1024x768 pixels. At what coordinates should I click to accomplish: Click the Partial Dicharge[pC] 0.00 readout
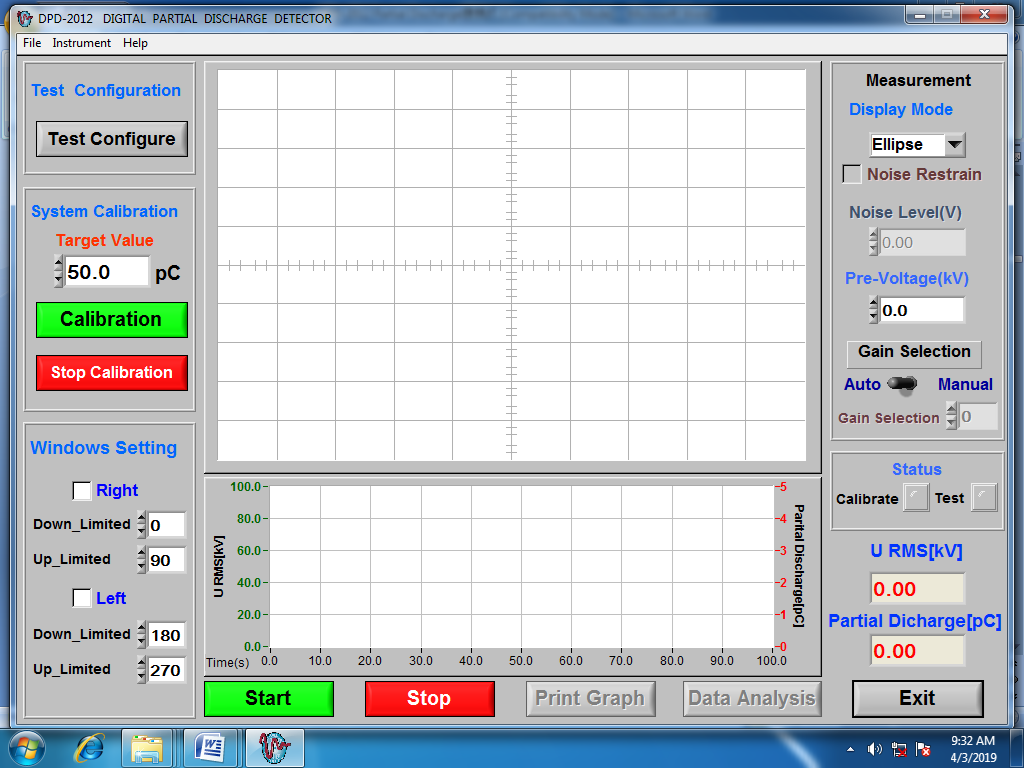coord(917,651)
